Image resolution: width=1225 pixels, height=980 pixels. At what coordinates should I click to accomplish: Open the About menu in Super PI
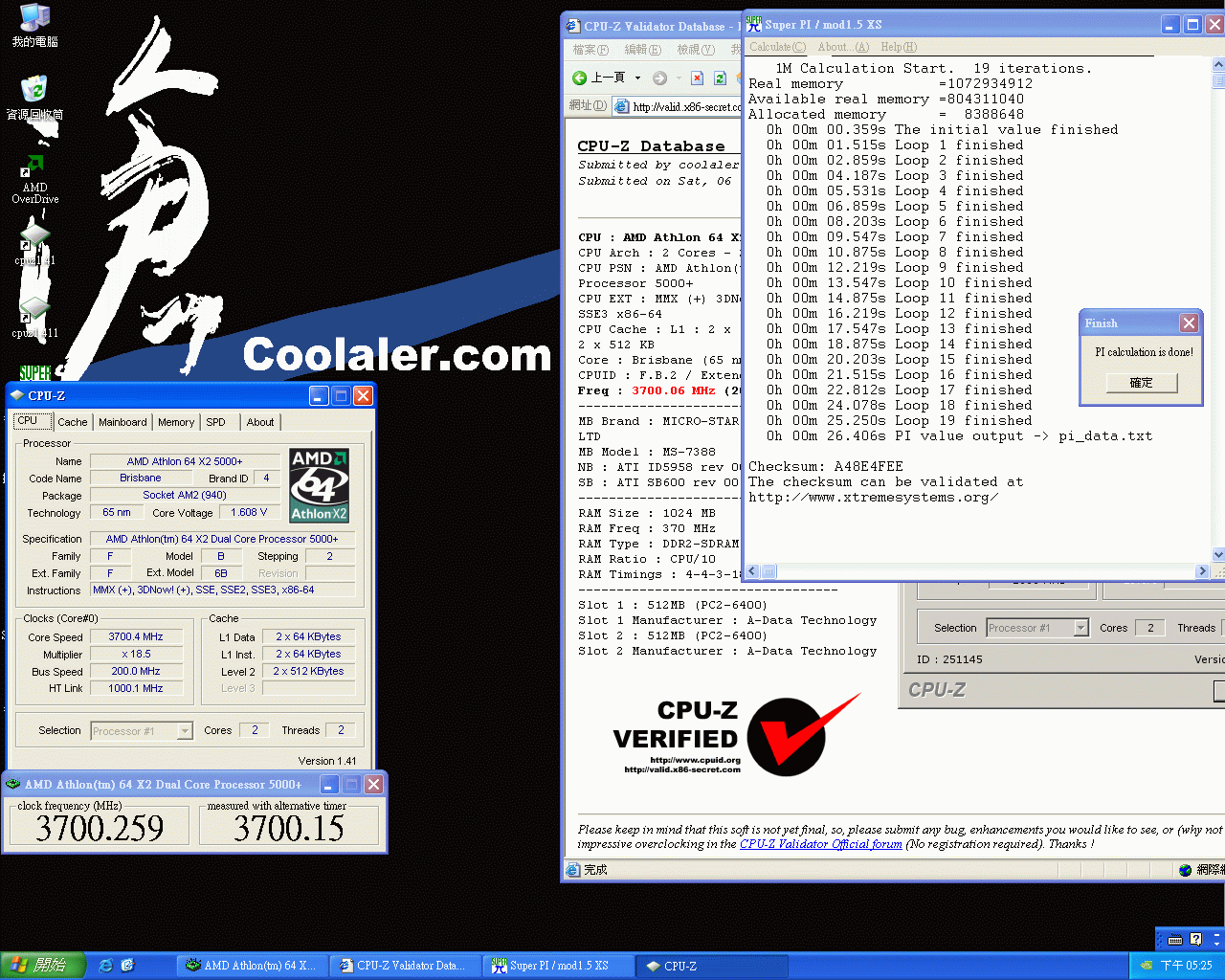(843, 47)
